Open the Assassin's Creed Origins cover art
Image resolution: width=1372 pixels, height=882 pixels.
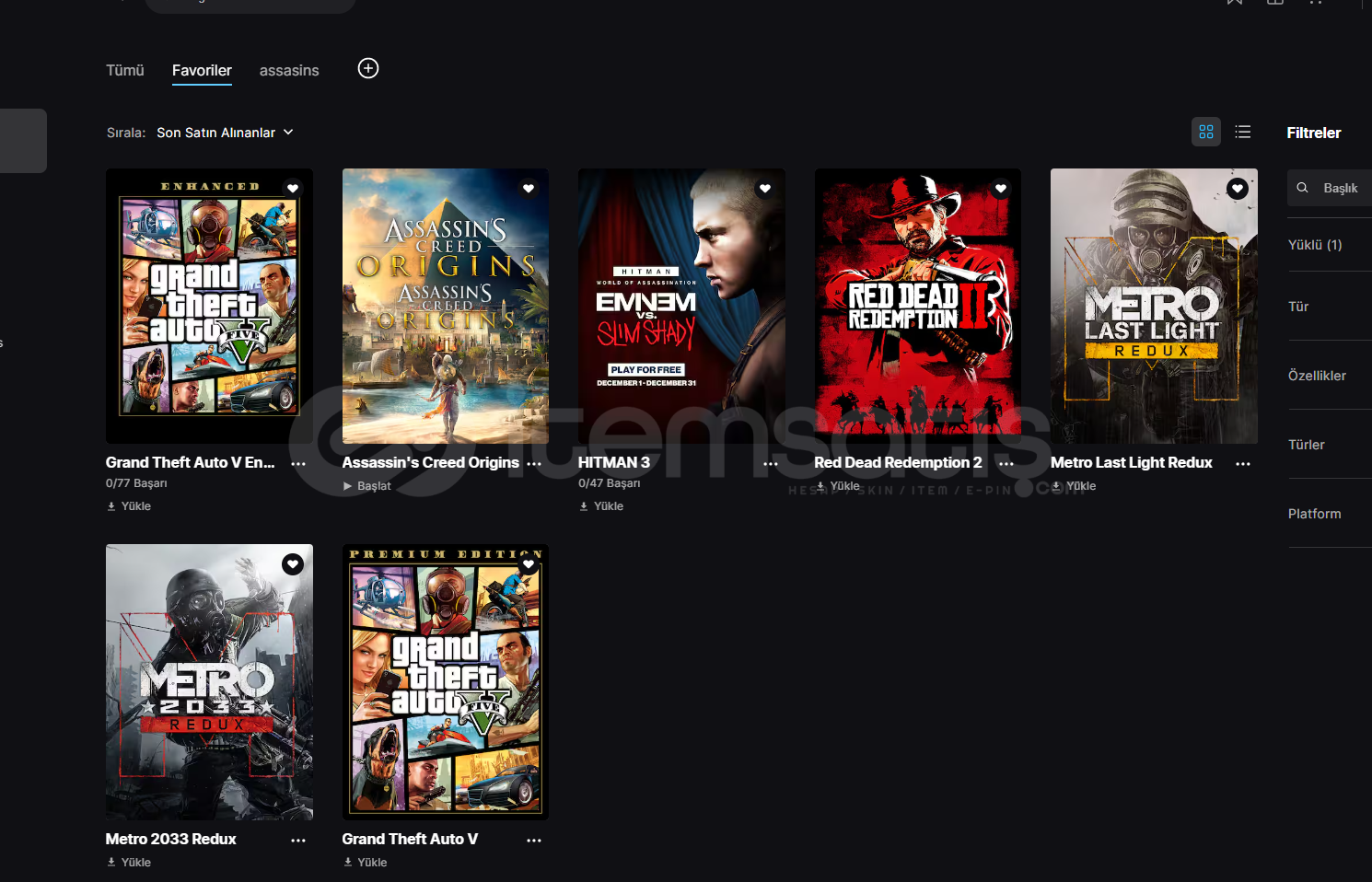446,306
